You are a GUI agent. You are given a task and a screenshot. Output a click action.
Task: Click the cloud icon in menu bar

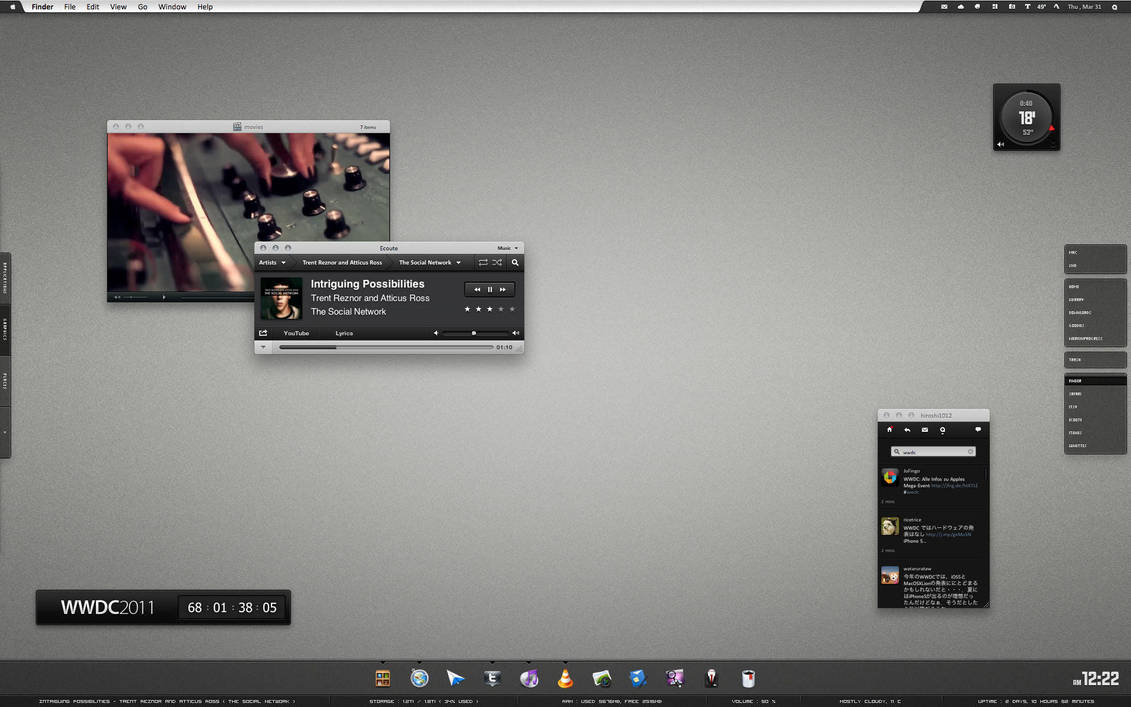(x=961, y=6)
